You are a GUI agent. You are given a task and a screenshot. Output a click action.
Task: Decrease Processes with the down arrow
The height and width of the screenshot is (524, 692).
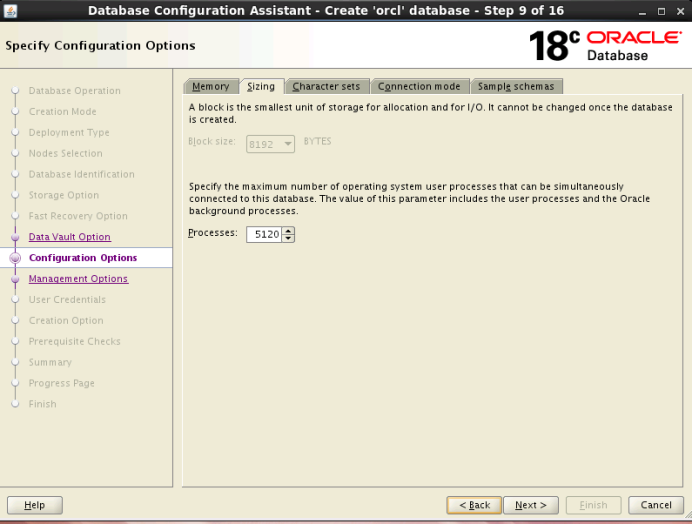point(288,238)
